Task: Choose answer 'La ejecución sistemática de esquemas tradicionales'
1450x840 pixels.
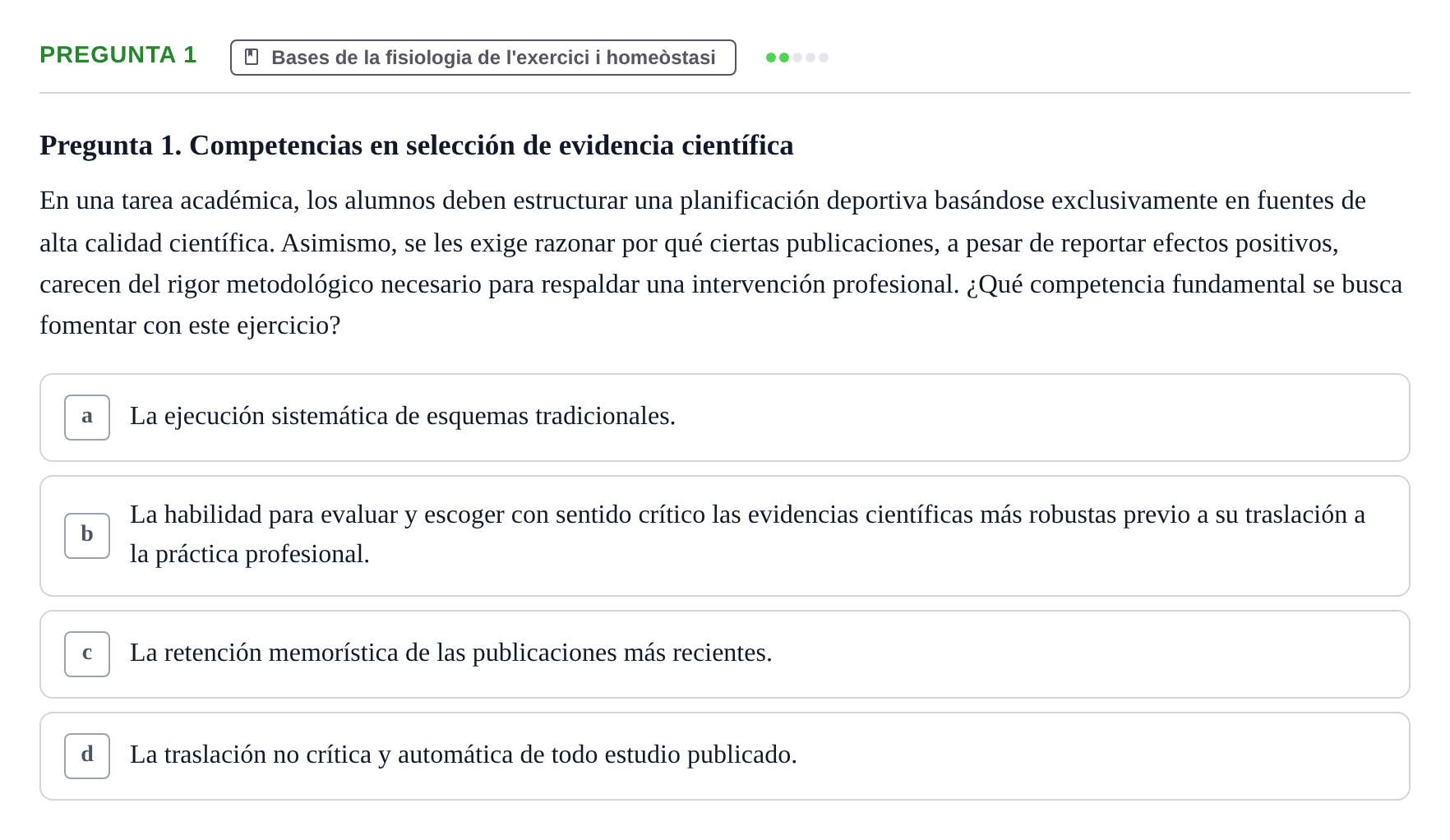Action: [725, 418]
